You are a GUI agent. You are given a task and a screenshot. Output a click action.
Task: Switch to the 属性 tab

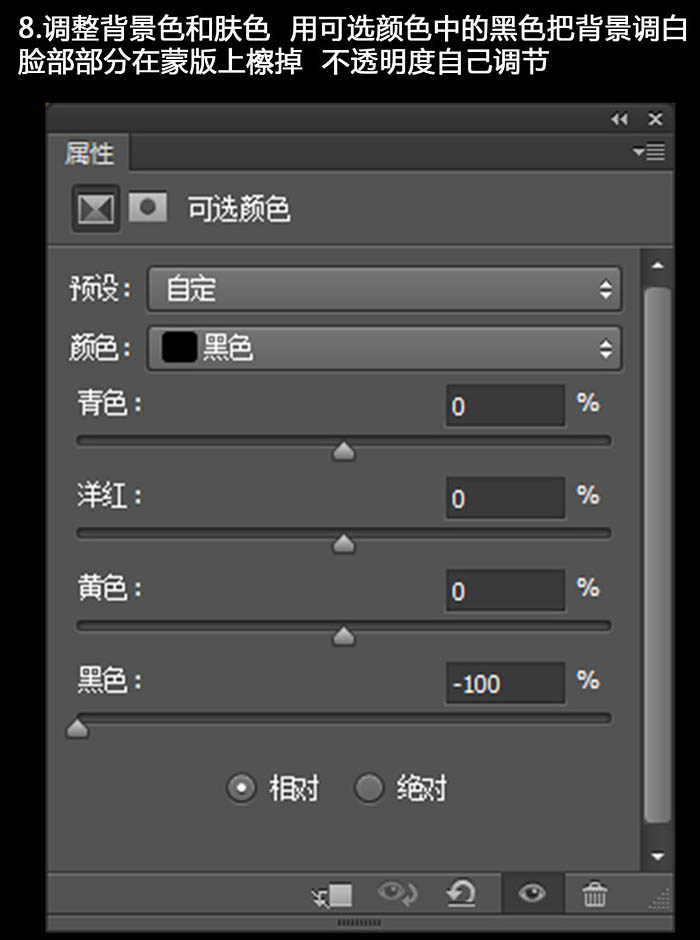[89, 153]
